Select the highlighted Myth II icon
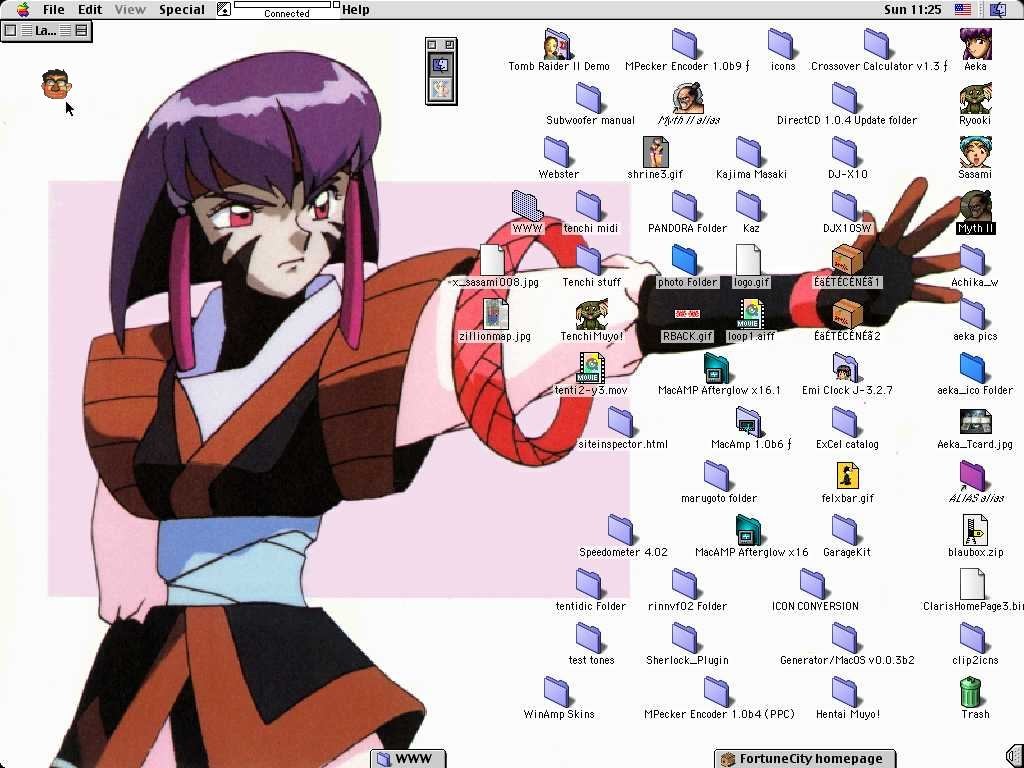Screen dimensions: 1024x768 975,206
